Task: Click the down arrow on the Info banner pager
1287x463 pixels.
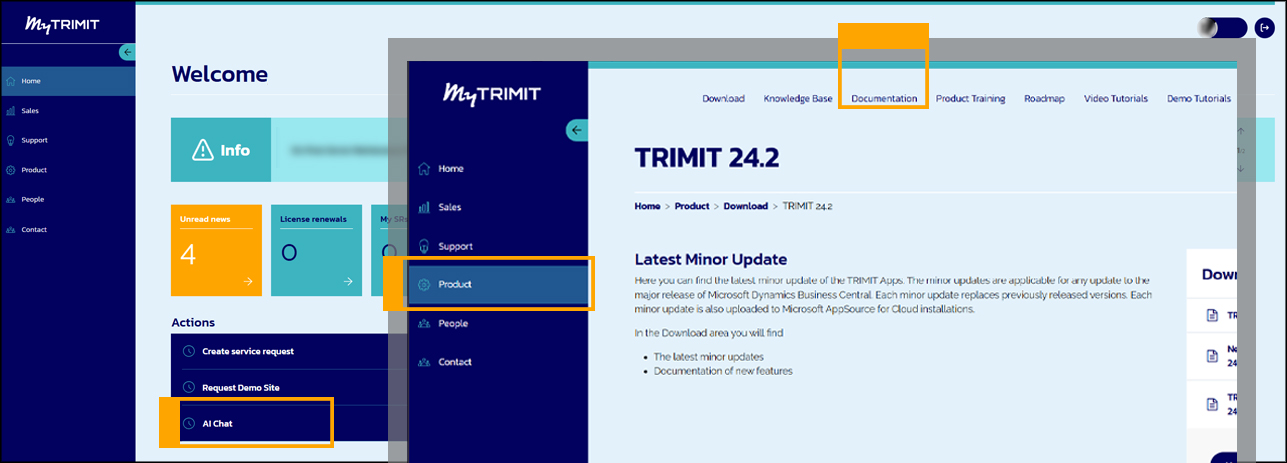Action: pos(1241,168)
